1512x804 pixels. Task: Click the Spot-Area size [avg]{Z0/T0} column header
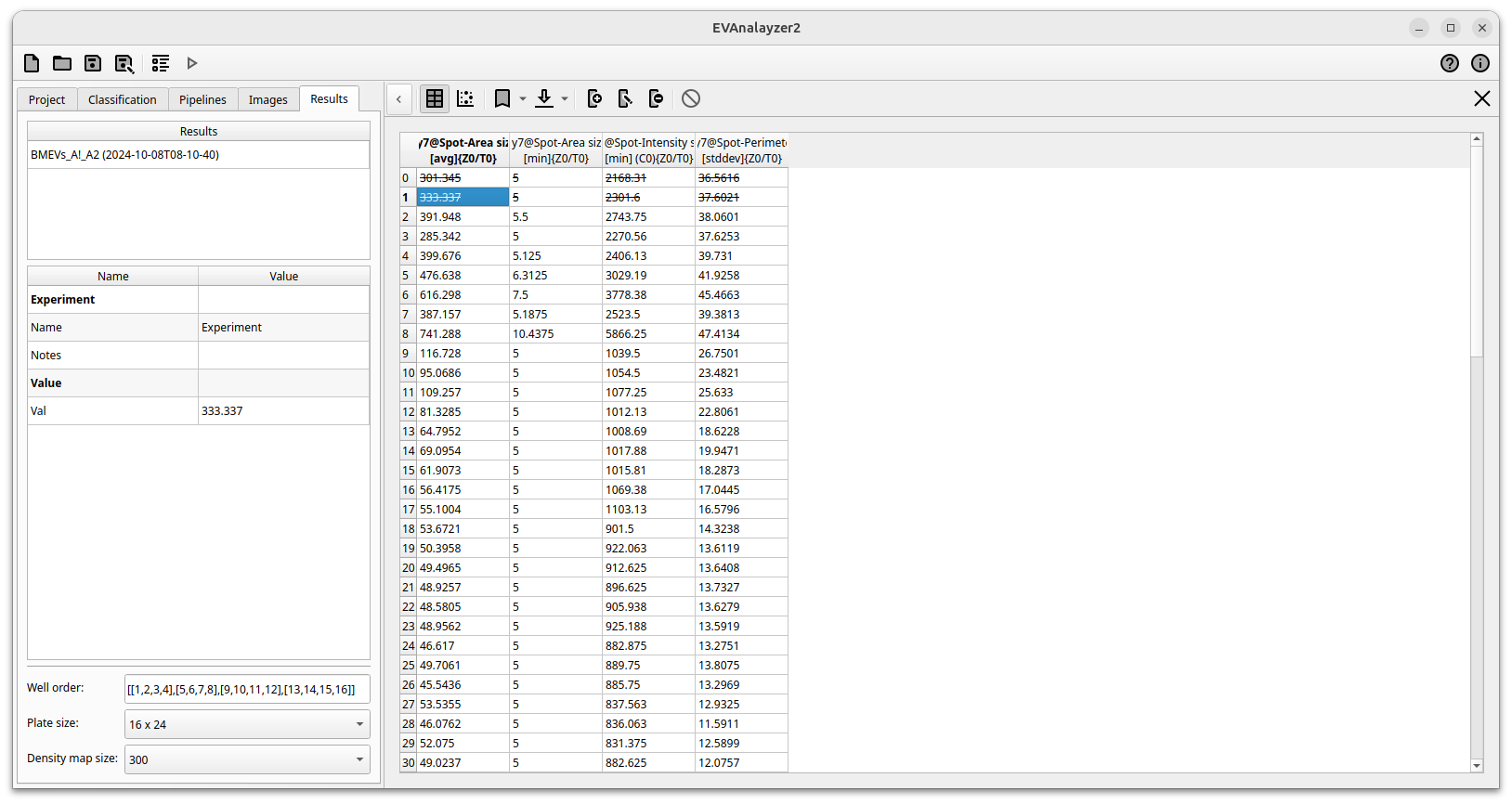pyautogui.click(x=463, y=150)
